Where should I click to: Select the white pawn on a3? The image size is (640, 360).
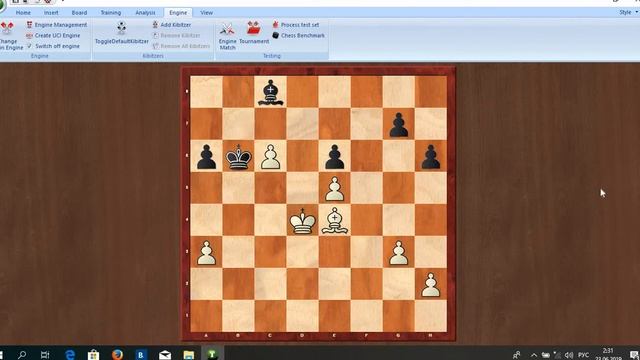[x=206, y=253]
